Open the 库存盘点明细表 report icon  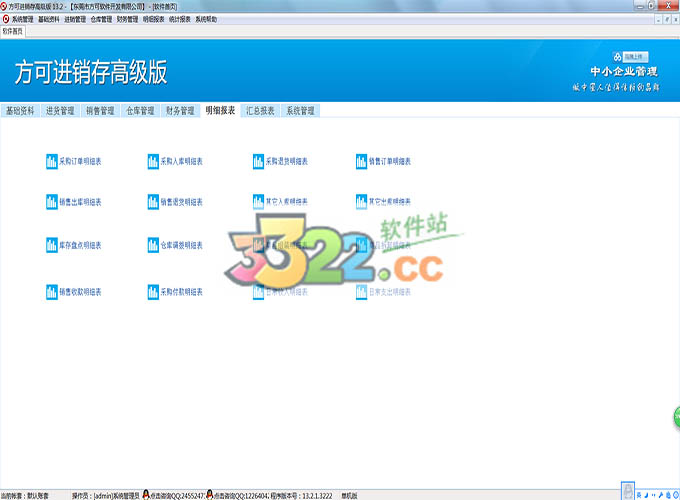click(52, 245)
